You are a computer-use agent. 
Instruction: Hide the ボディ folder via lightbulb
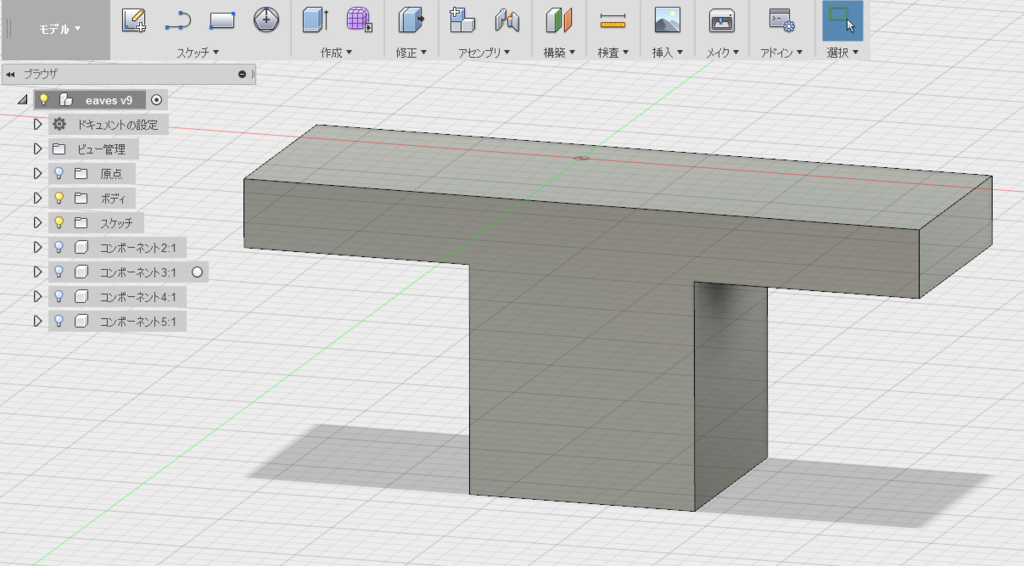pyautogui.click(x=59, y=198)
